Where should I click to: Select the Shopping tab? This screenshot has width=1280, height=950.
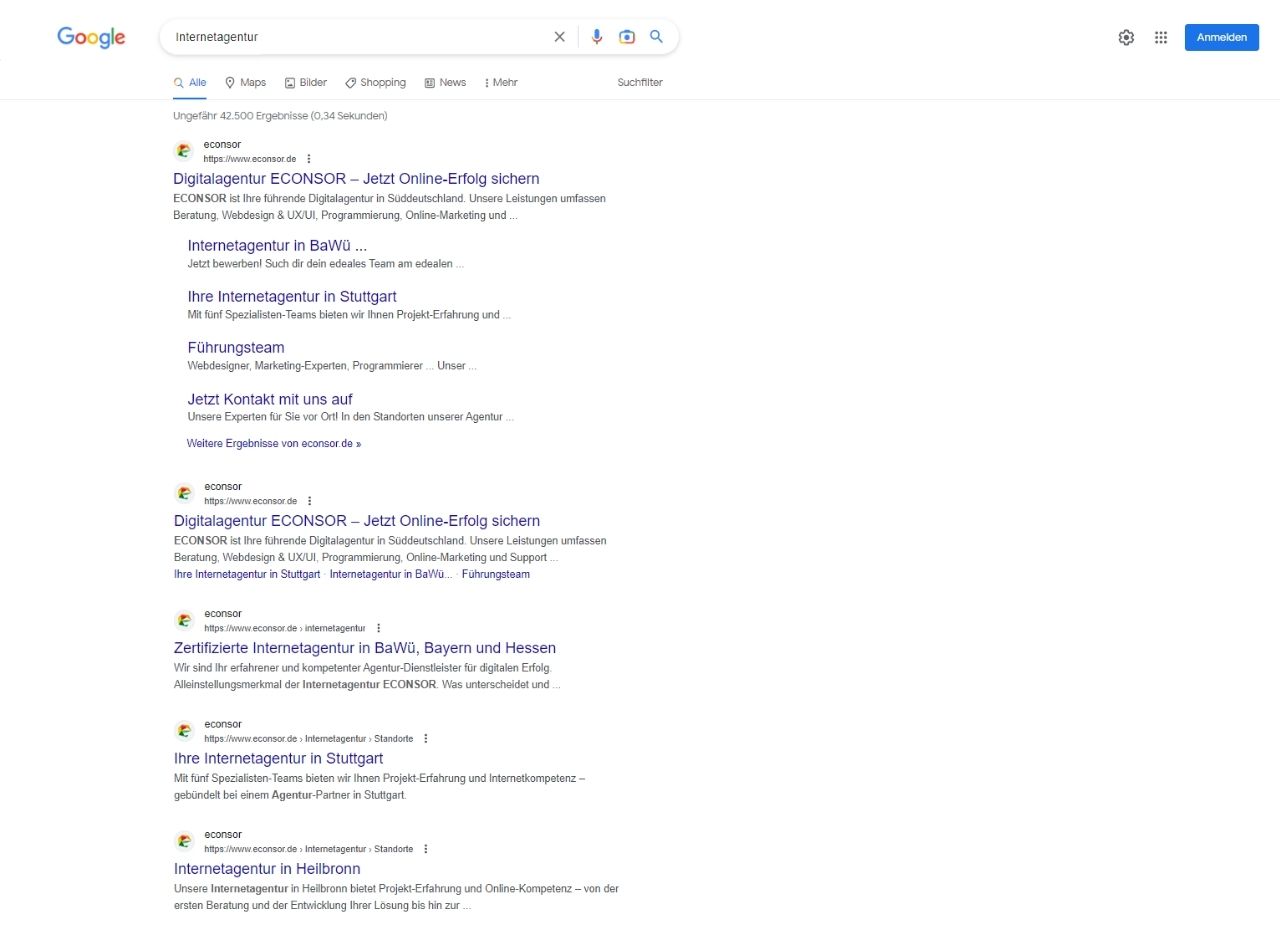[x=376, y=83]
